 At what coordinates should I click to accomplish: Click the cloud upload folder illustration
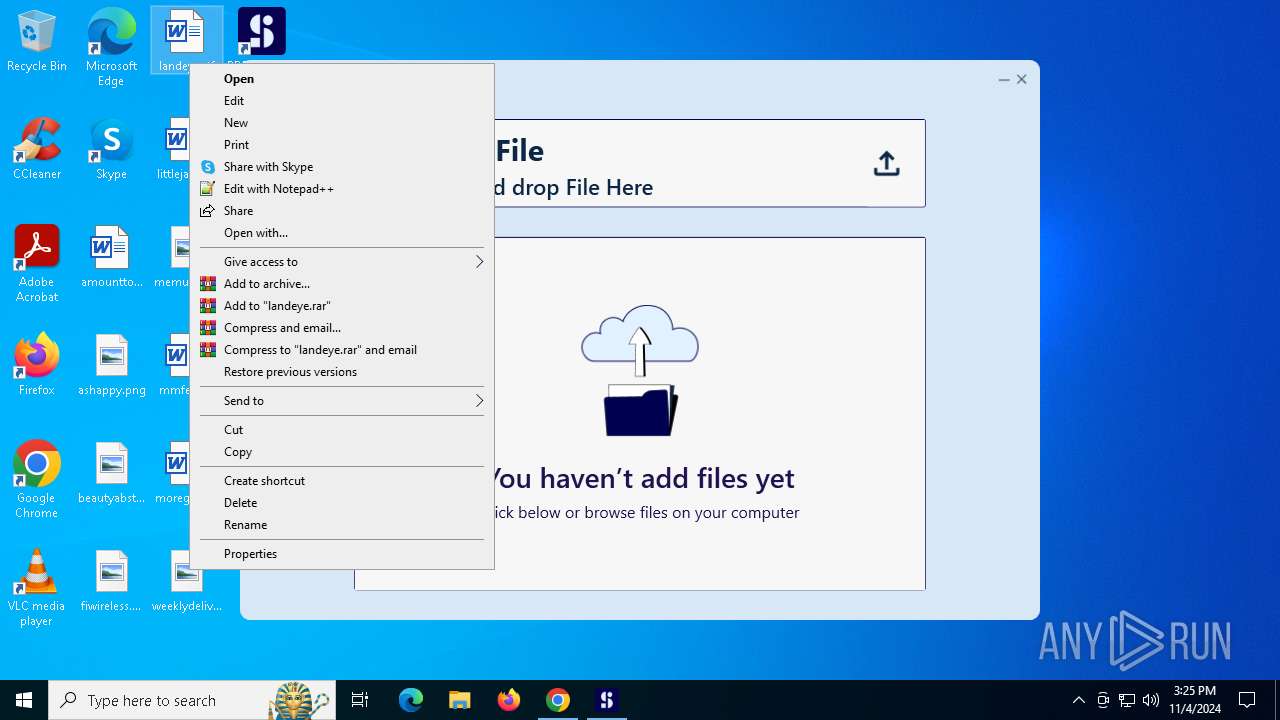click(x=640, y=370)
